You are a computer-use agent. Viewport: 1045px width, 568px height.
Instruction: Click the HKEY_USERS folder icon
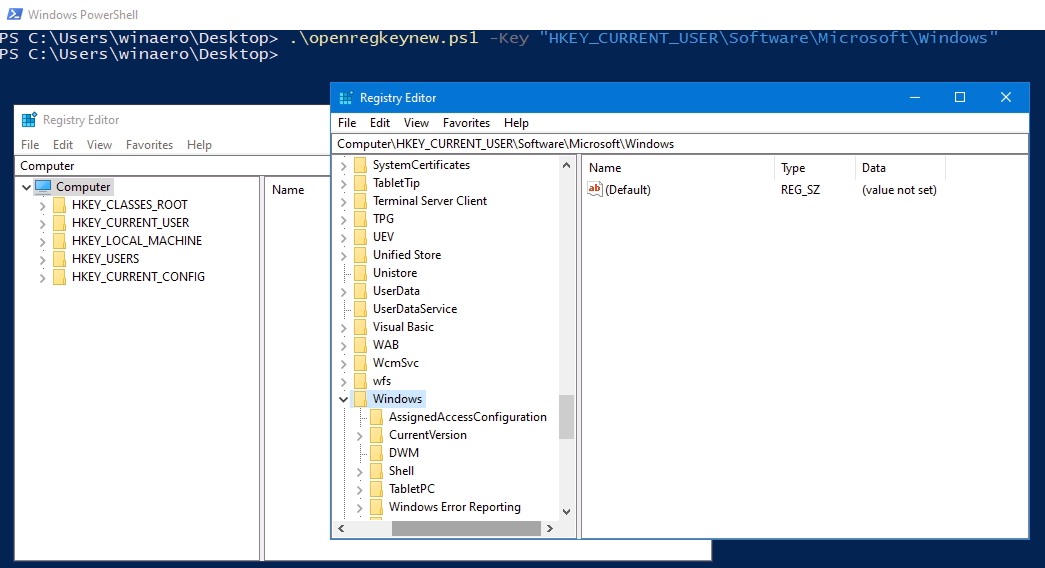click(59, 259)
